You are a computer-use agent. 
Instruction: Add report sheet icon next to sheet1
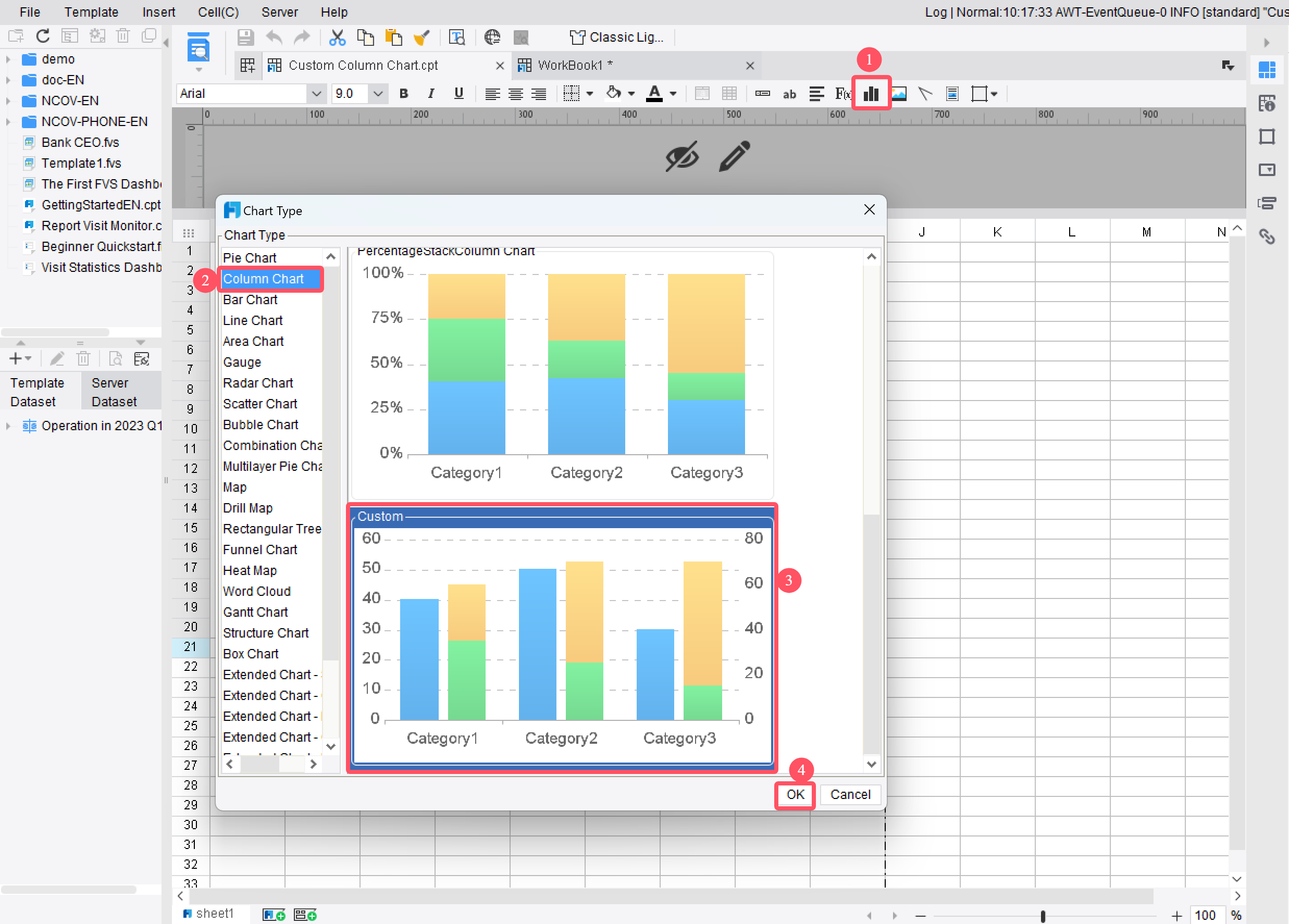tap(274, 914)
